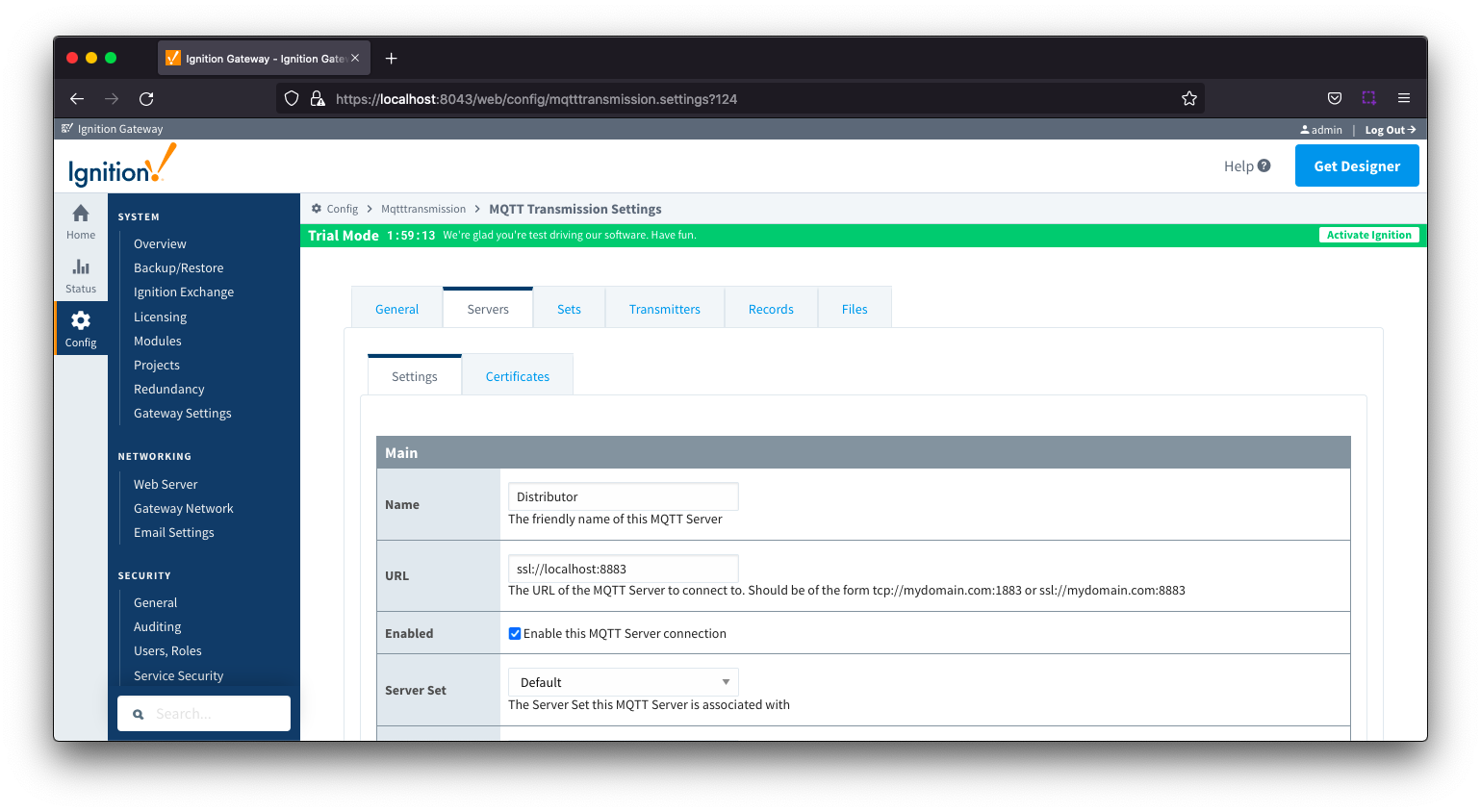Open Ignition Exchange in sidebar

184,292
